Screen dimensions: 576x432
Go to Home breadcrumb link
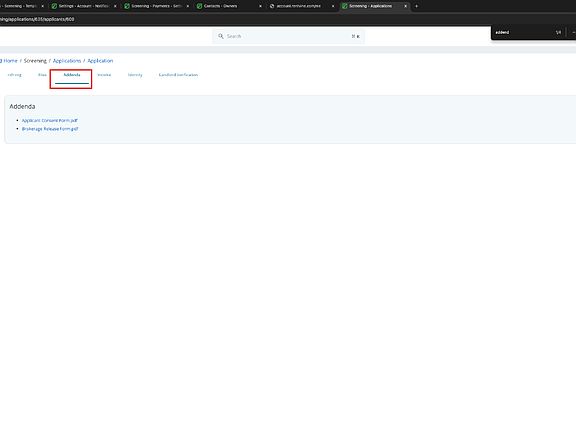10,61
